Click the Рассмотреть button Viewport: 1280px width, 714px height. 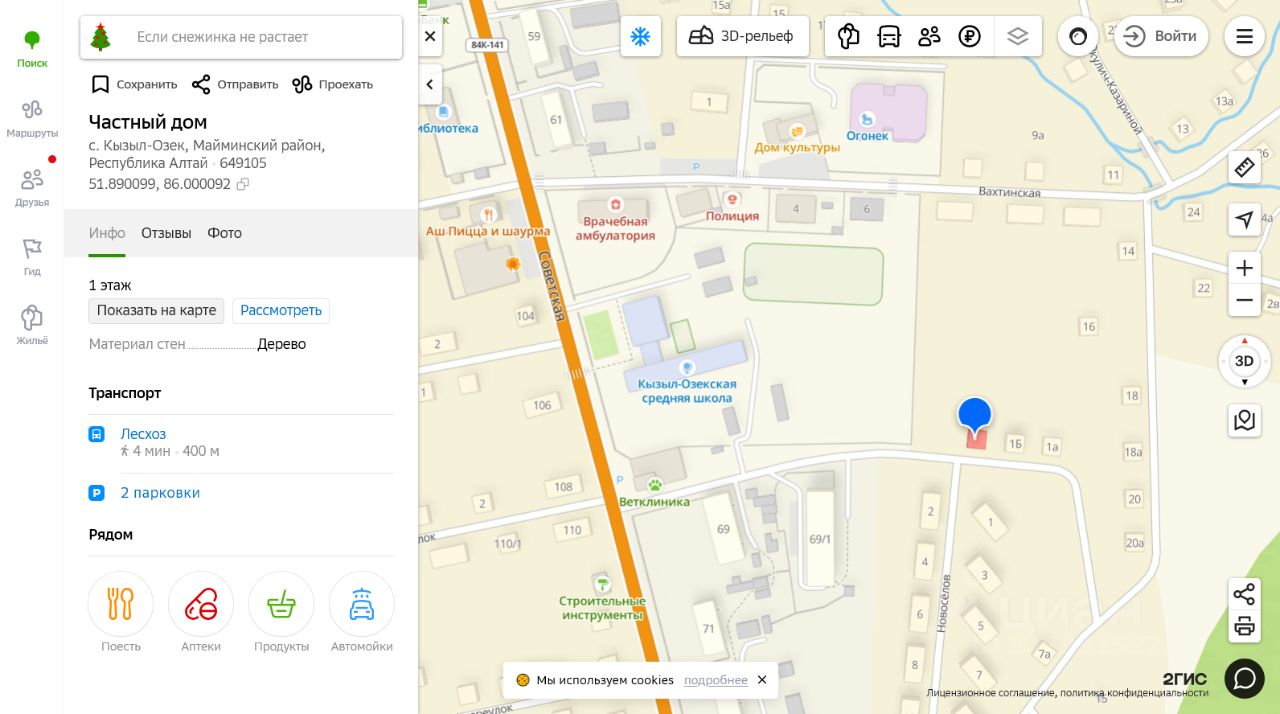pos(281,310)
